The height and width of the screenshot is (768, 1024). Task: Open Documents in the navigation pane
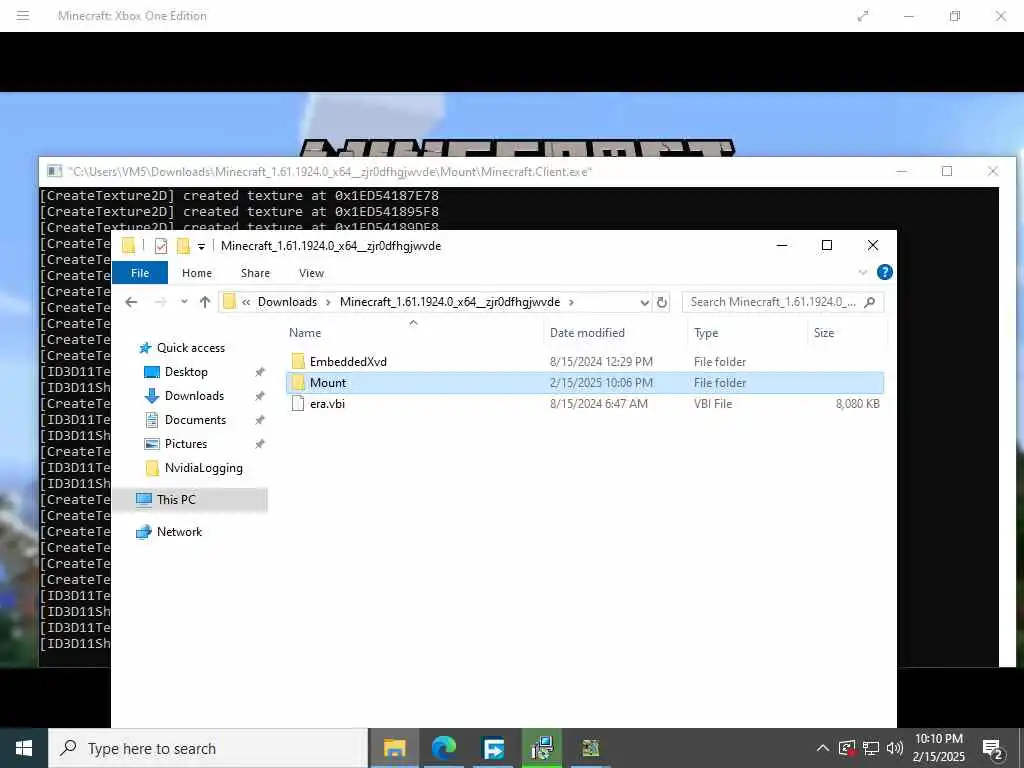tap(195, 420)
